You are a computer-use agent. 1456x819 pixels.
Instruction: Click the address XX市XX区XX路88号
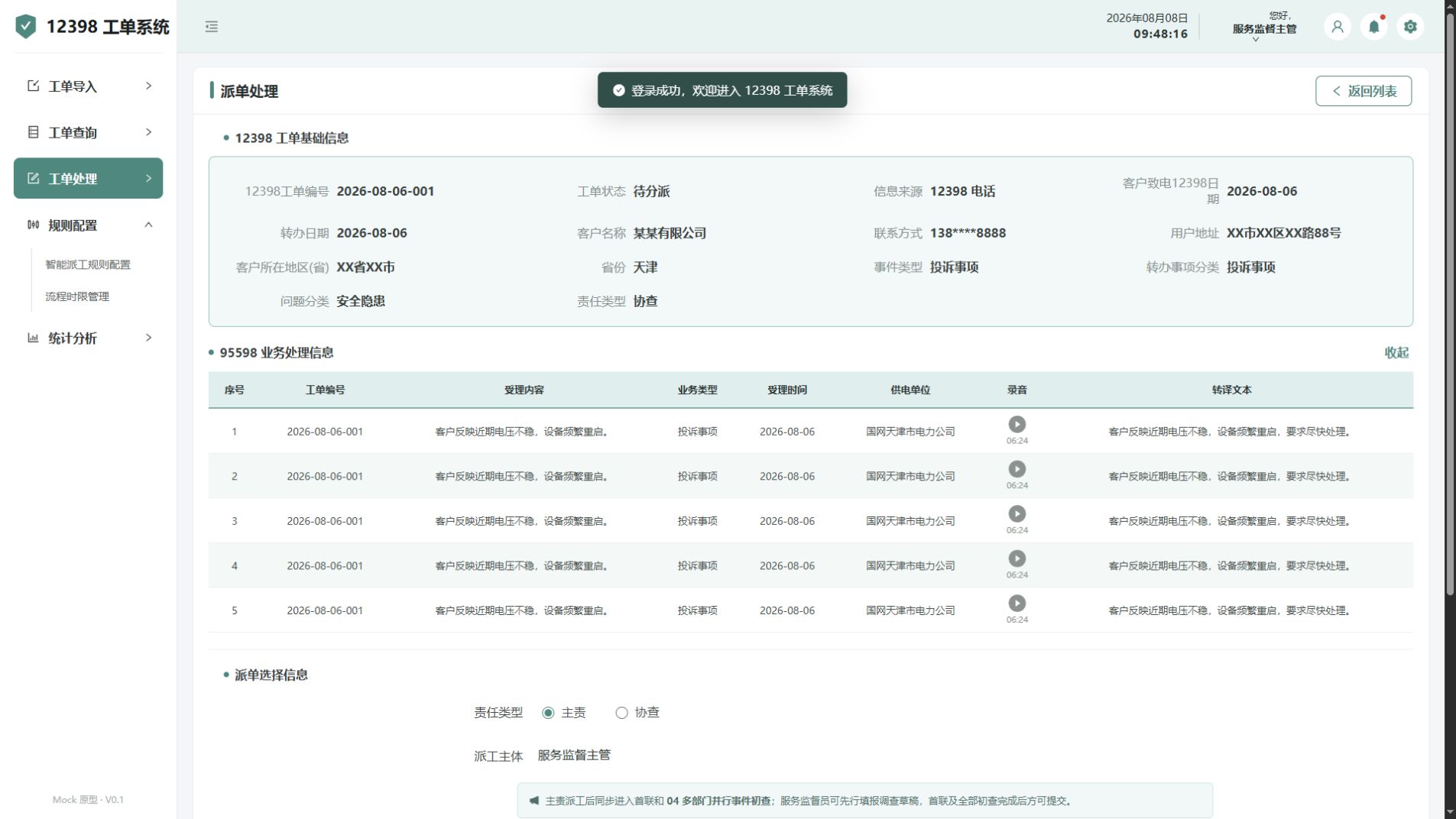click(x=1283, y=233)
